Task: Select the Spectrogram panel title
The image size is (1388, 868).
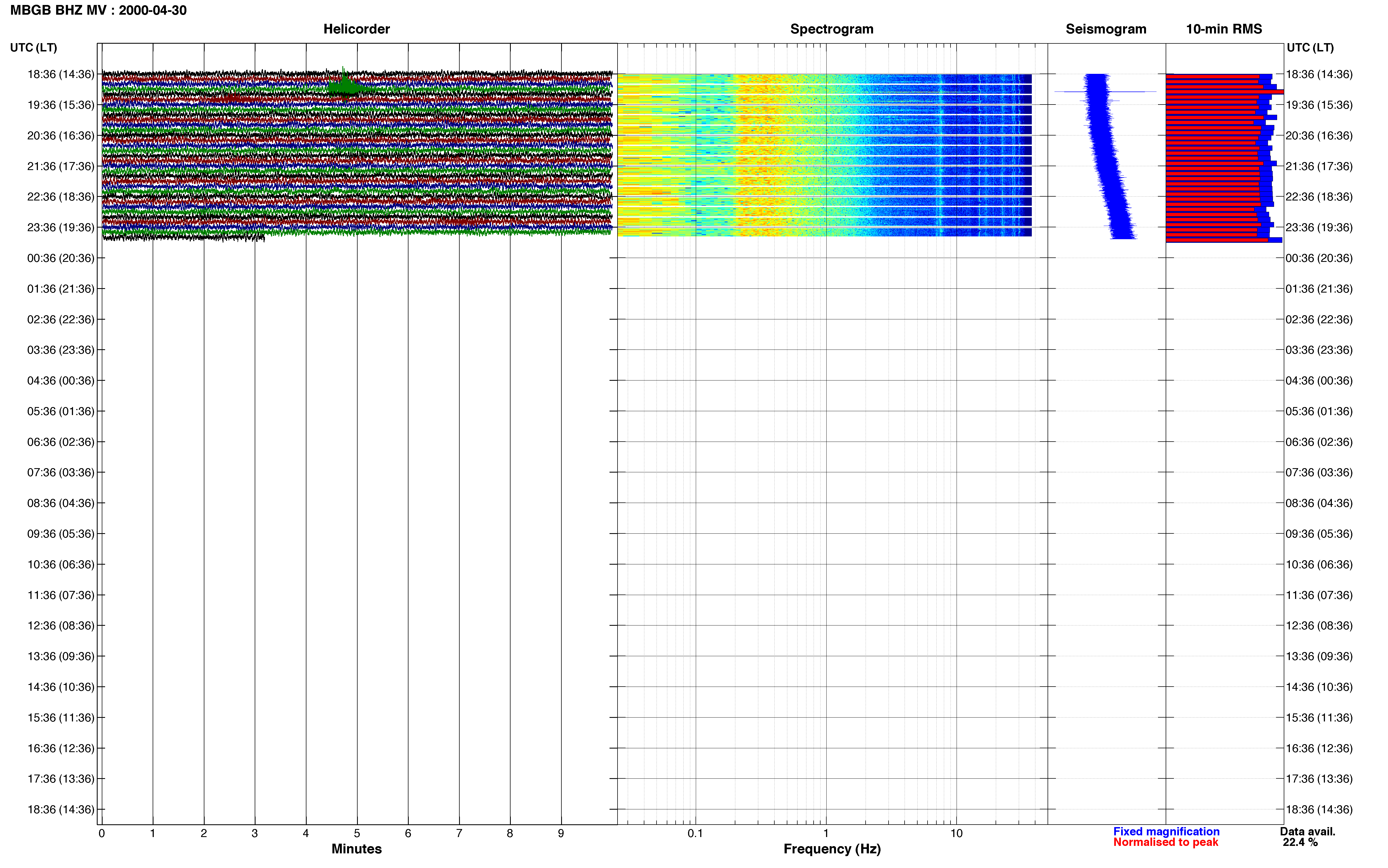Action: click(832, 29)
